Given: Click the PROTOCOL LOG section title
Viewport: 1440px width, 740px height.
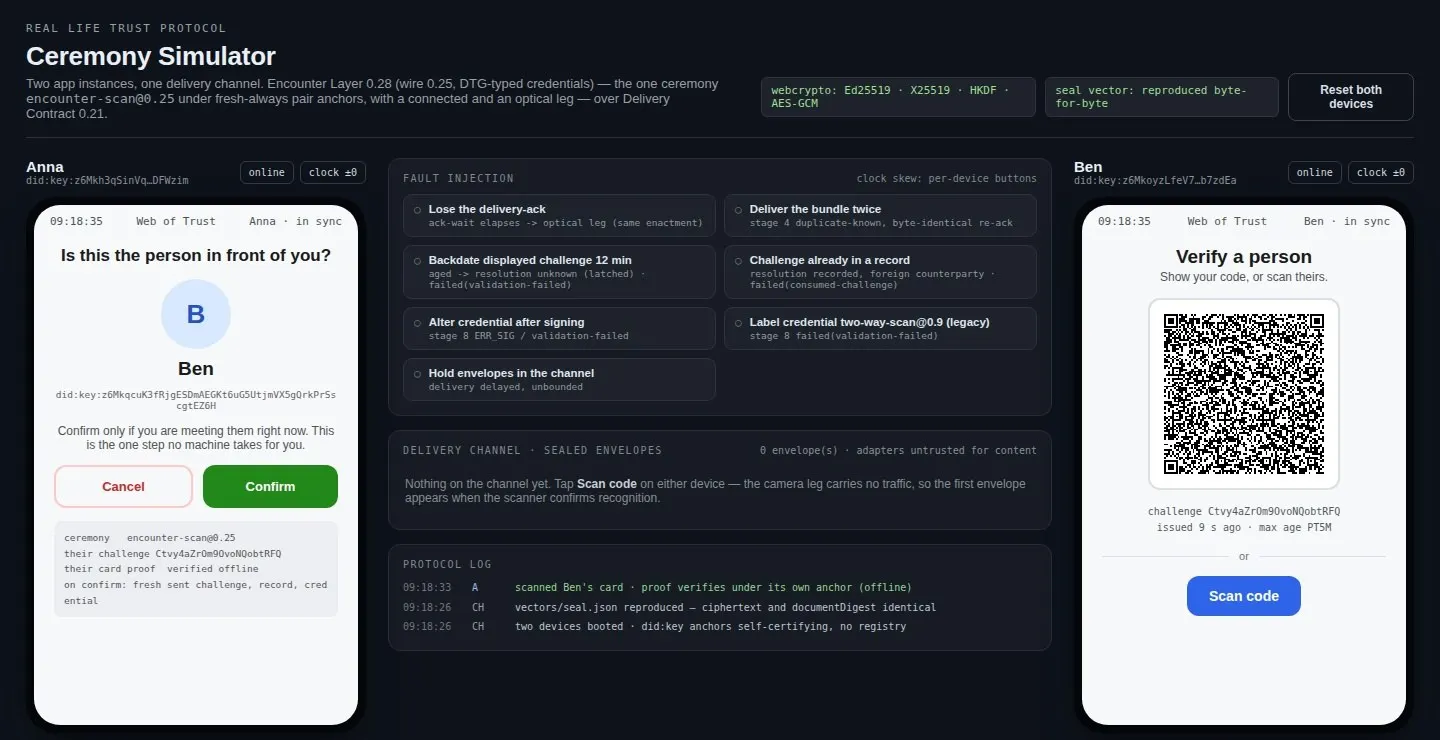Looking at the screenshot, I should (x=447, y=565).
